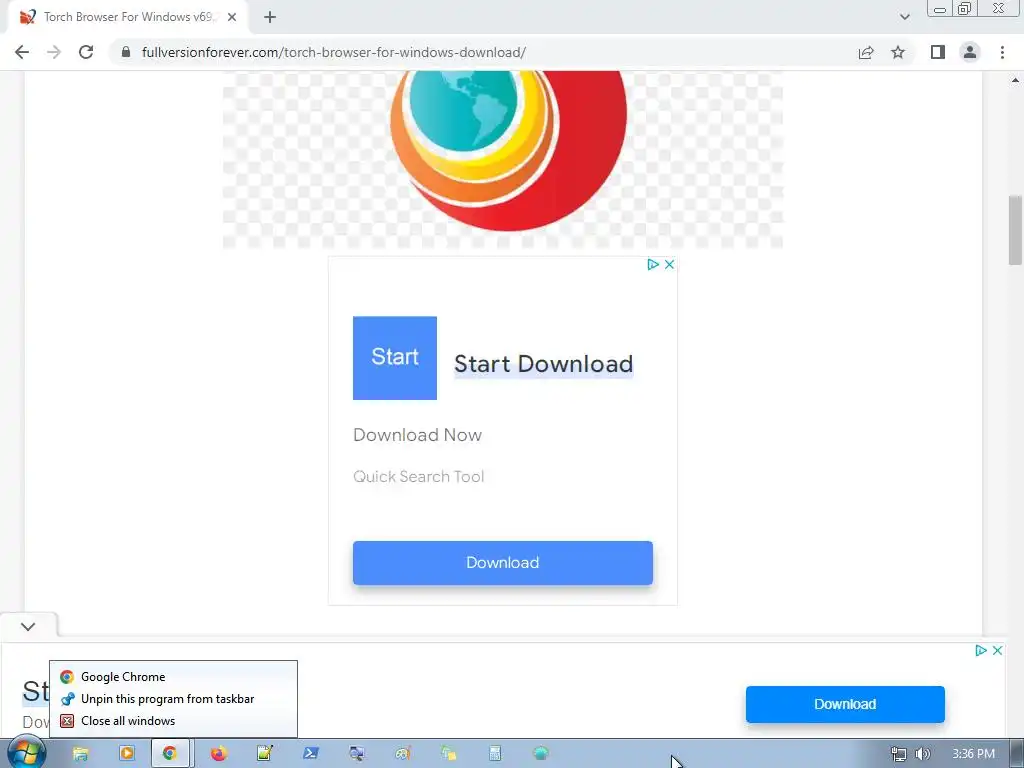View site security lock info
Screen dimensions: 1024x768
pyautogui.click(x=126, y=52)
